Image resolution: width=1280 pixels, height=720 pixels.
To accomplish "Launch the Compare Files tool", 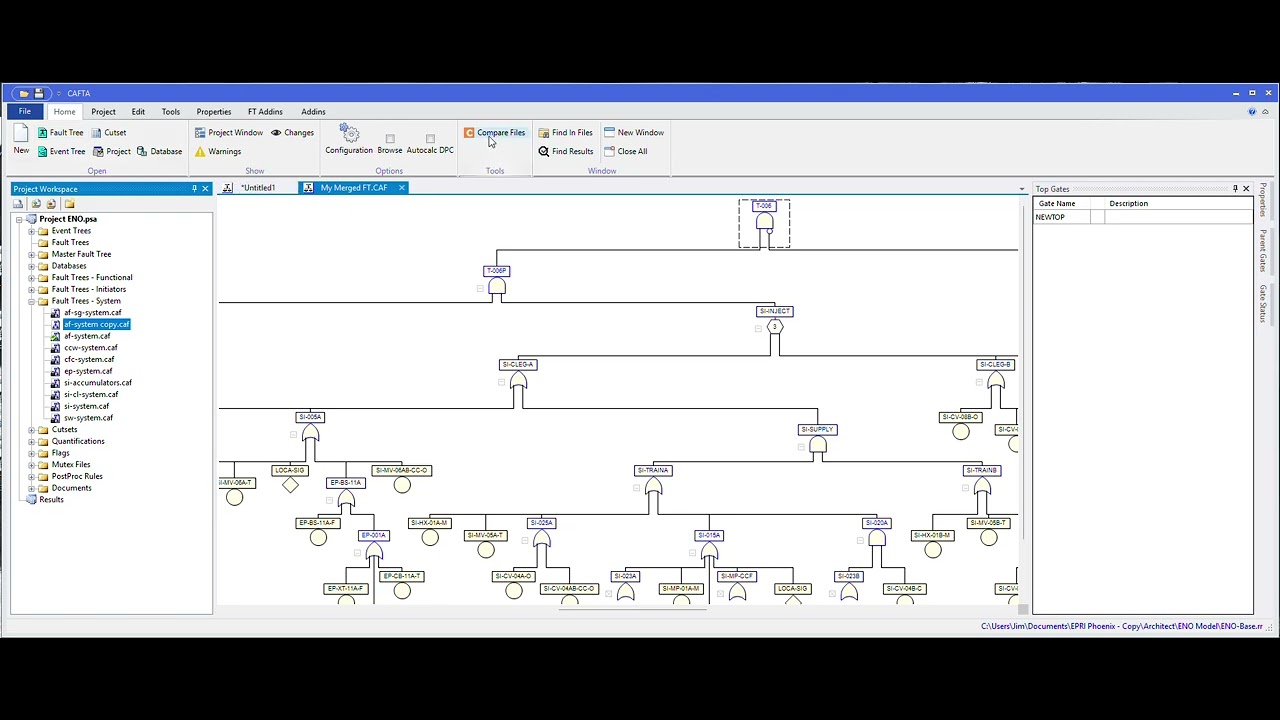I will [x=494, y=132].
